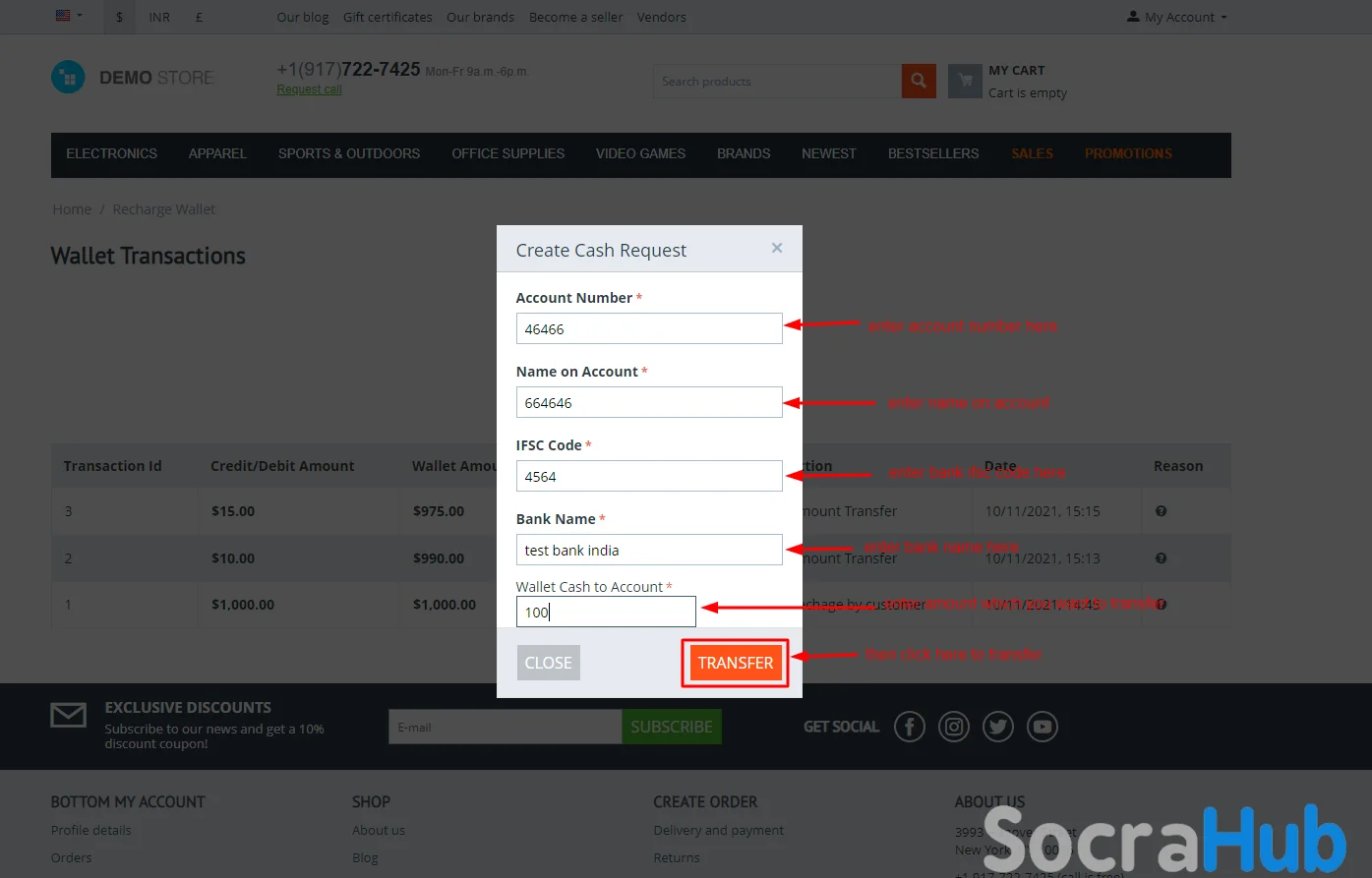1372x878 pixels.
Task: Visit the Our brands page
Action: pyautogui.click(x=480, y=17)
